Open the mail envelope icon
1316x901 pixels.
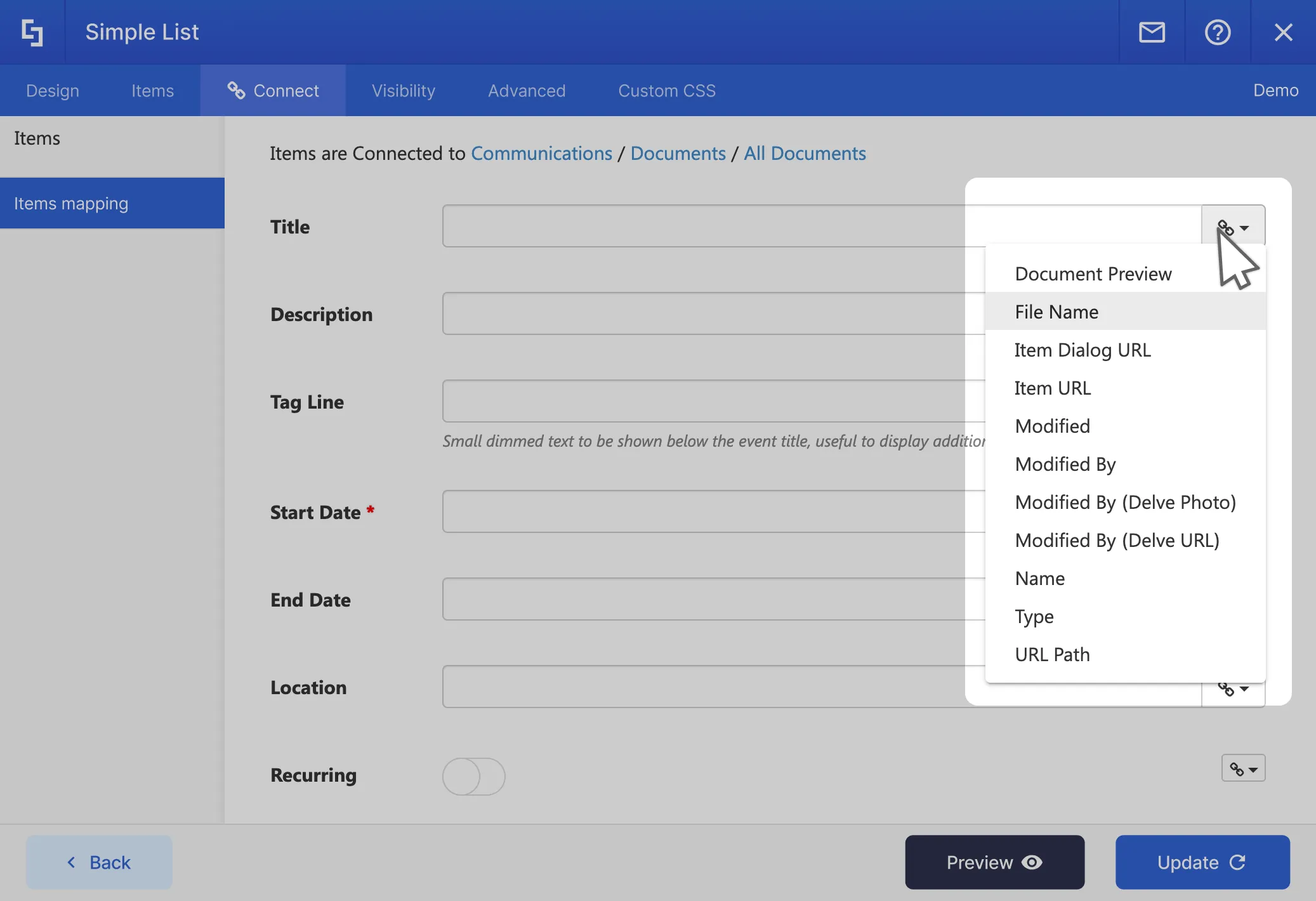(x=1152, y=32)
